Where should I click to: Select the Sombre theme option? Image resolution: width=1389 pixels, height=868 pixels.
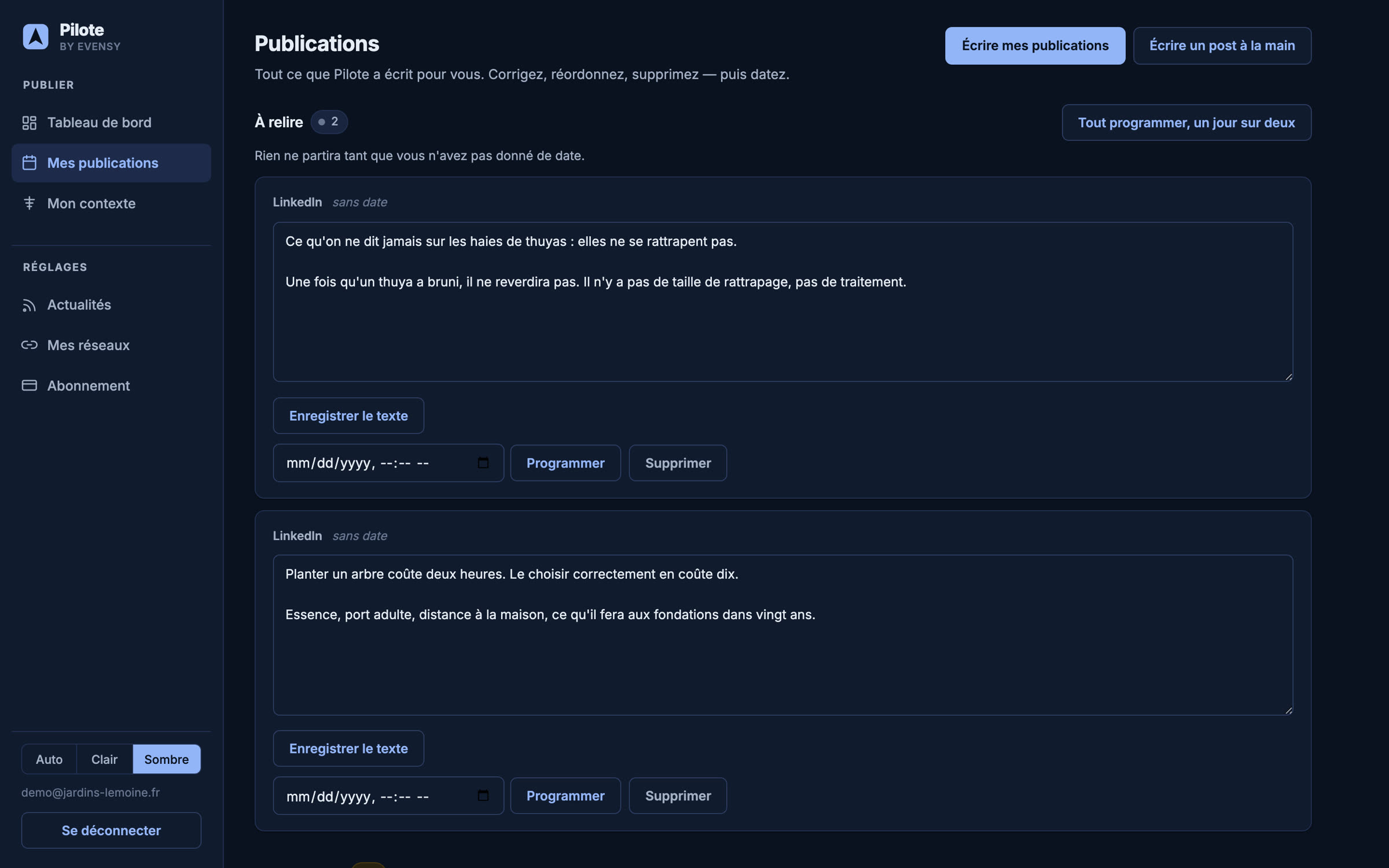tap(167, 759)
